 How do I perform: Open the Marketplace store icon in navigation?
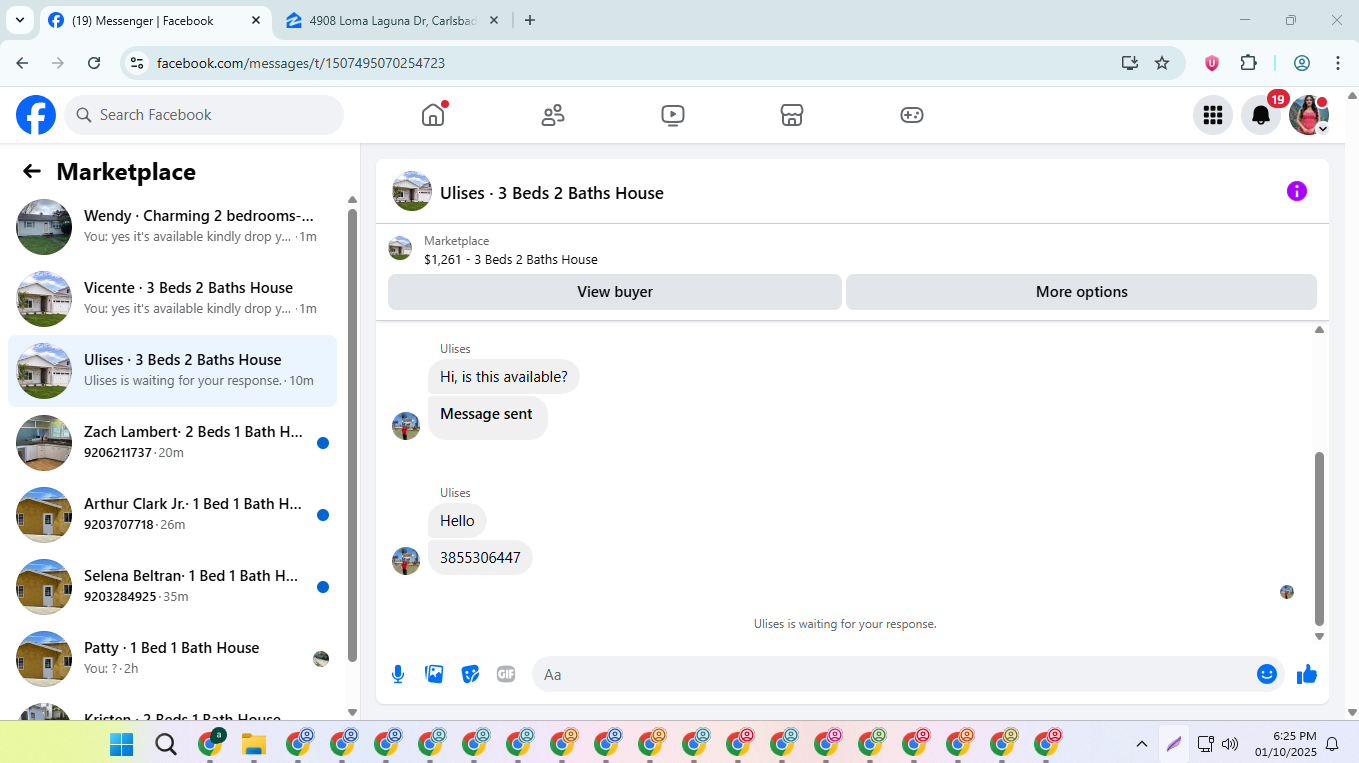click(792, 115)
